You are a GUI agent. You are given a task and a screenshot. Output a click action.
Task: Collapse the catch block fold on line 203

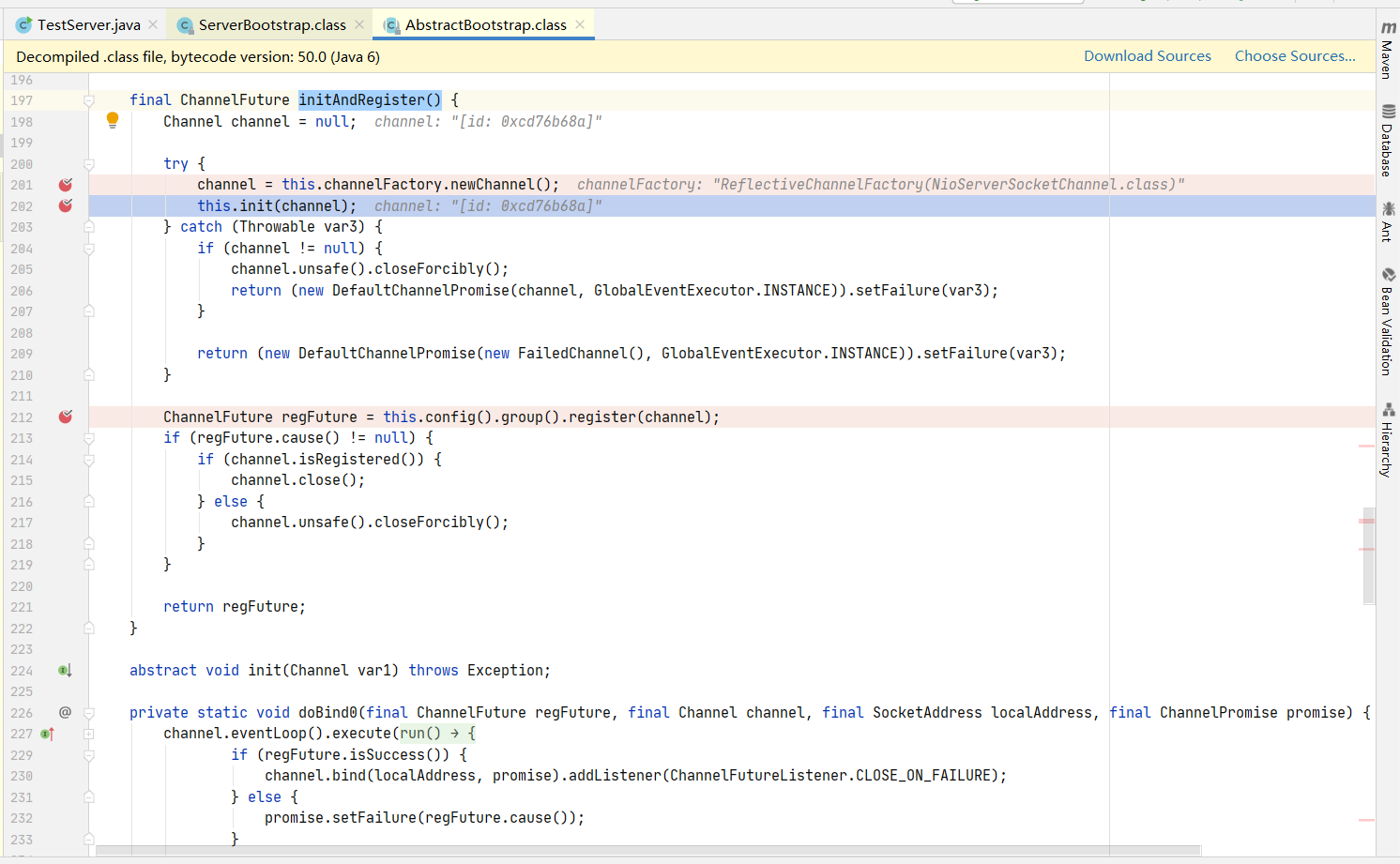click(x=89, y=227)
